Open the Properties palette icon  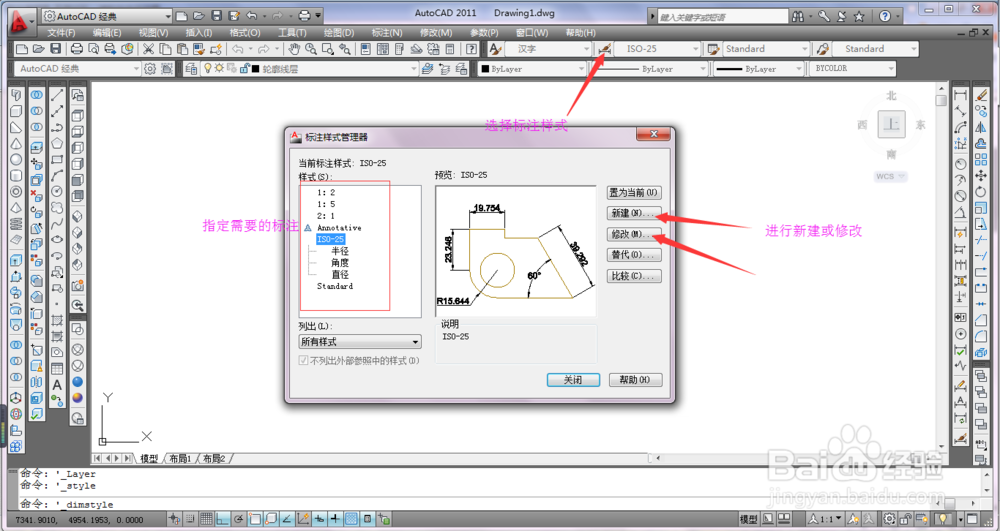[365, 48]
